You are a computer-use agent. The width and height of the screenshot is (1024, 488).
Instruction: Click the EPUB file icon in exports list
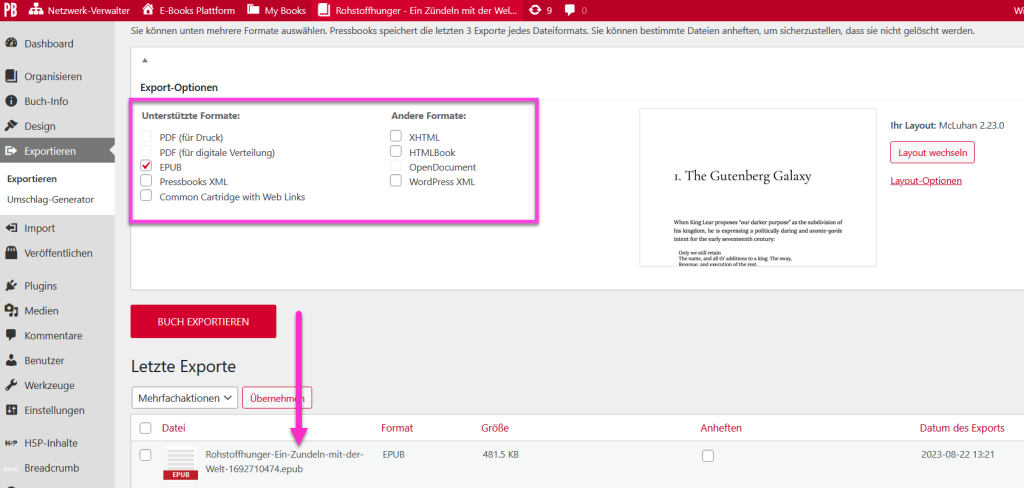tap(180, 462)
